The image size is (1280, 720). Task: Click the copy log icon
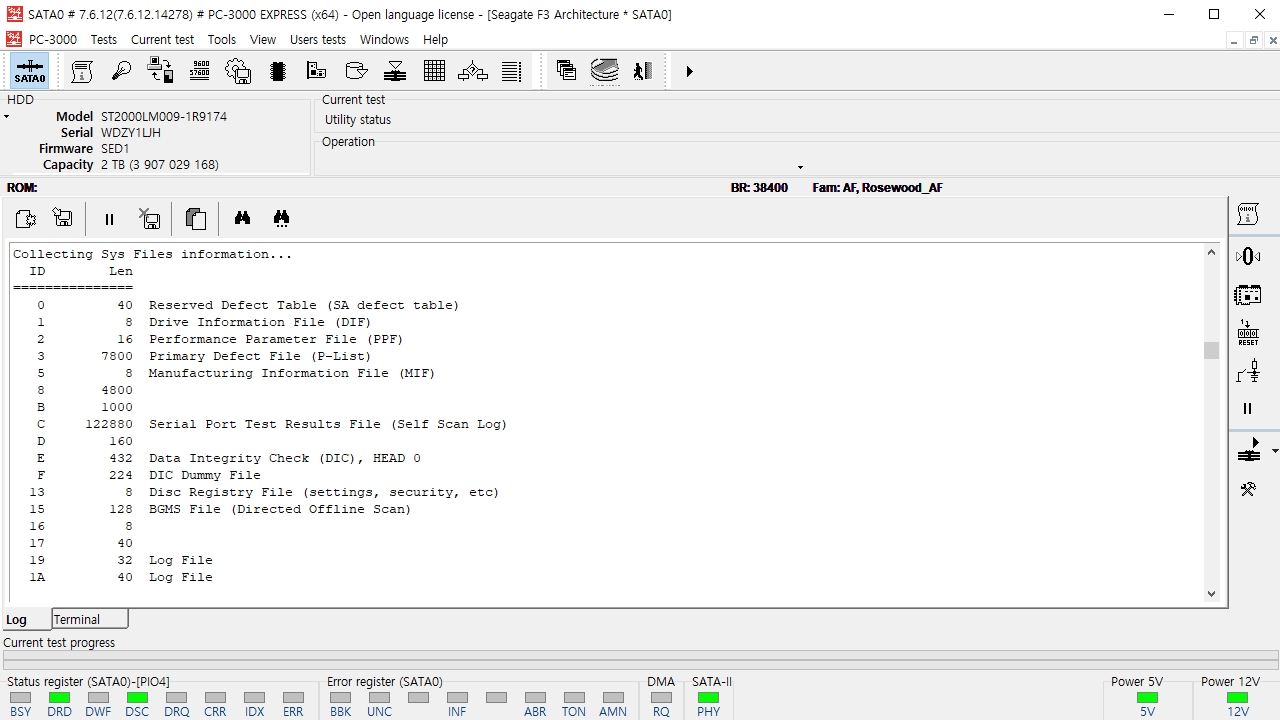pos(196,218)
